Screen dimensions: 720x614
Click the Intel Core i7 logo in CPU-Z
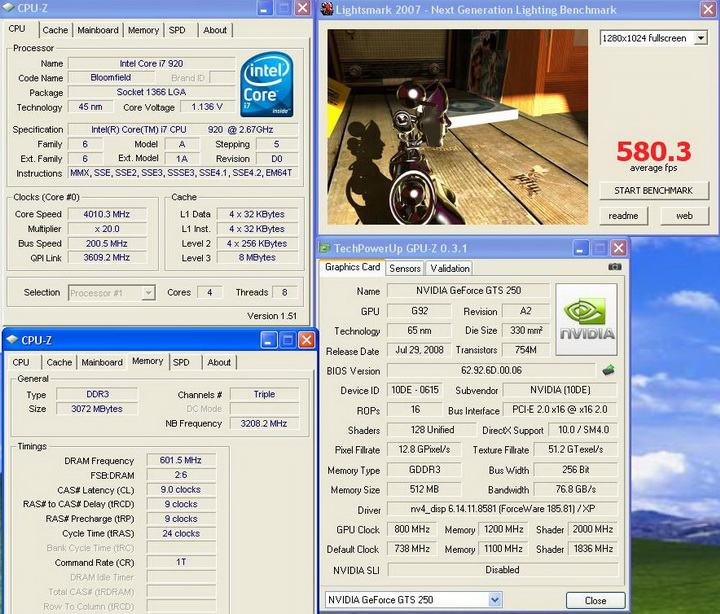click(x=267, y=84)
